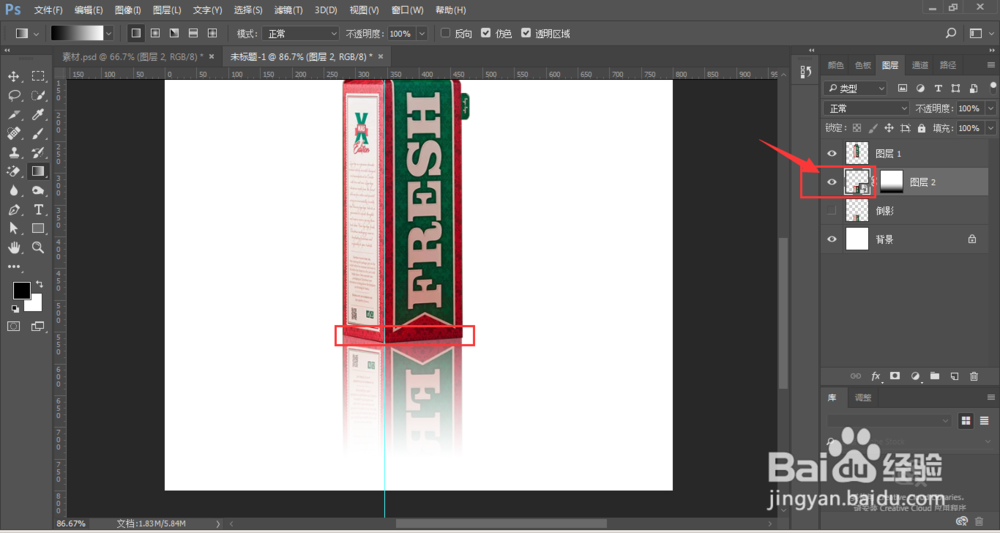Select the Quick Selection tool
Viewport: 1000px width, 533px height.
click(38, 96)
